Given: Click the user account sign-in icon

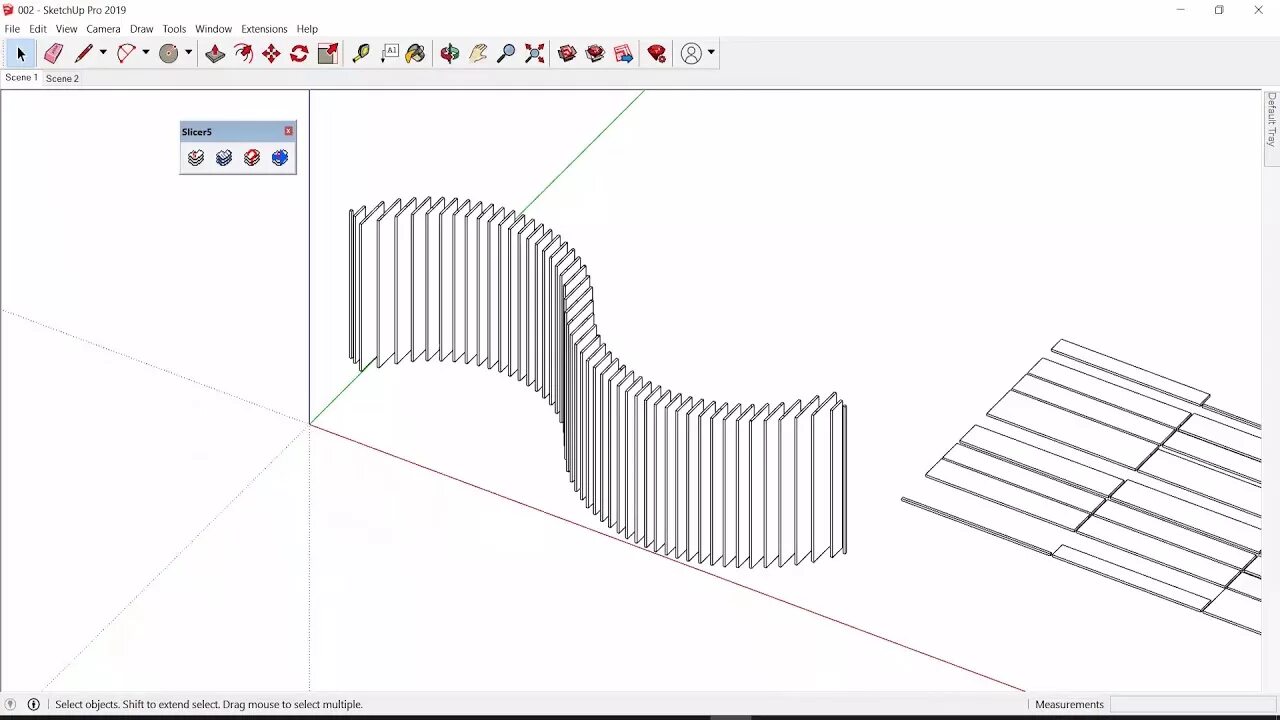Looking at the screenshot, I should click(x=691, y=54).
